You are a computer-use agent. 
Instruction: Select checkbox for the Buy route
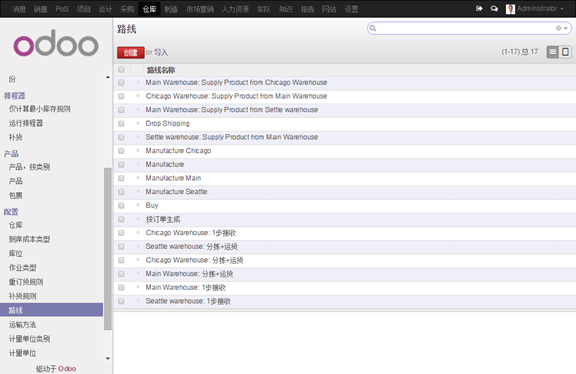pos(121,205)
